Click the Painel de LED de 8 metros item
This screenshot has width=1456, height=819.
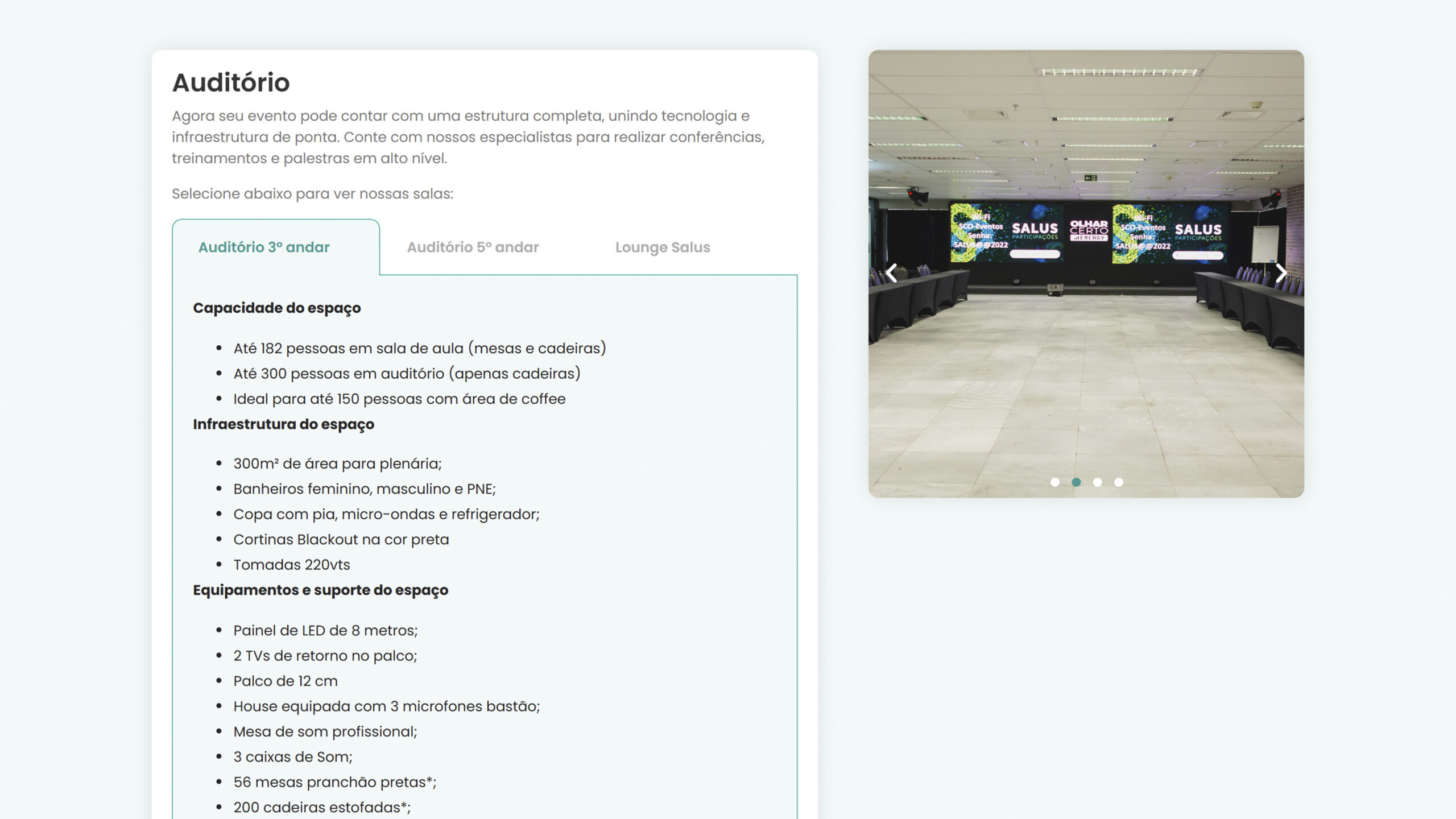[x=325, y=630]
